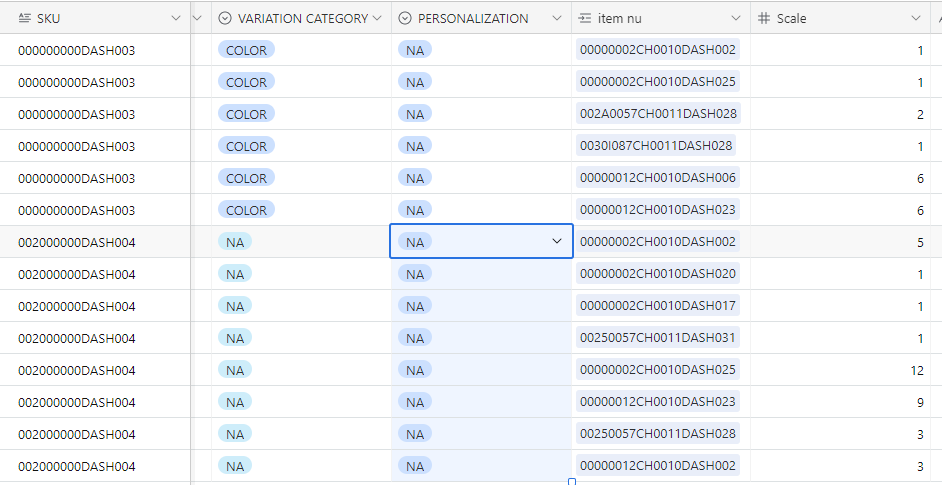Click PERSONALIZATION NA tag in 00250057CH0011DASH028 row

[x=415, y=434]
